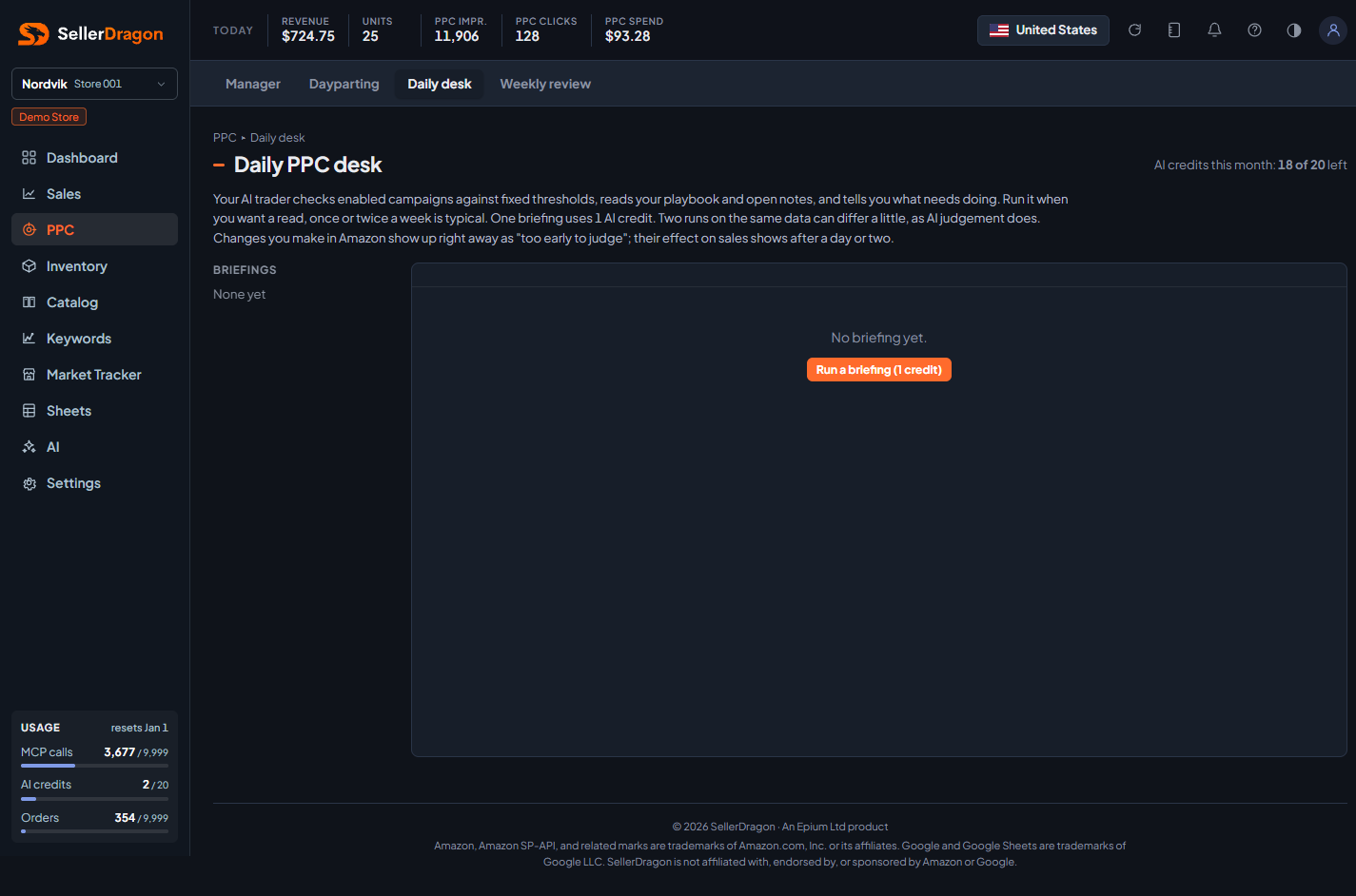Open the user account avatar
This screenshot has height=896, width=1356.
pos(1333,30)
